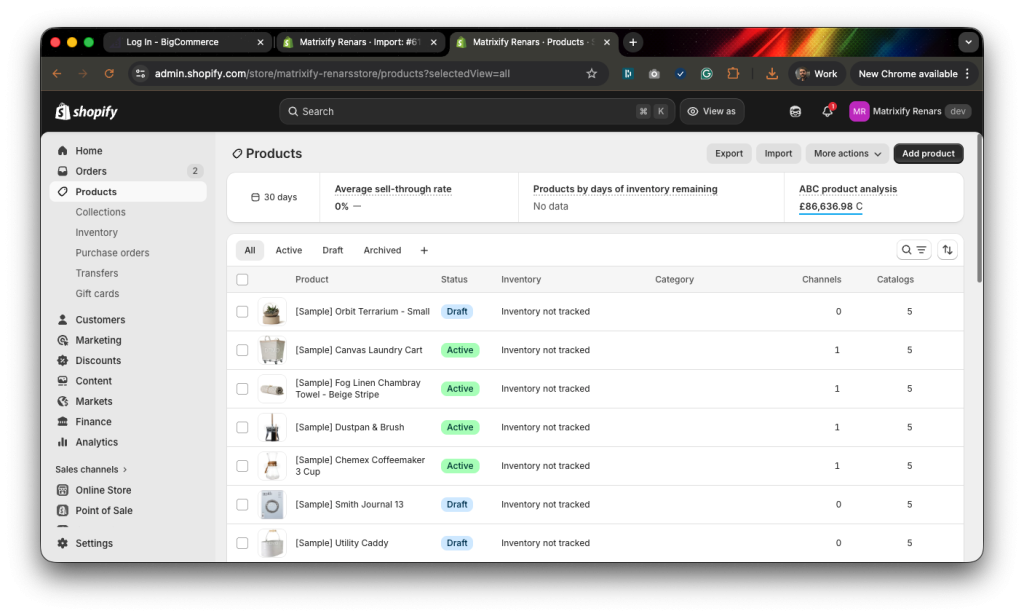The width and height of the screenshot is (1024, 616).
Task: Open Shopify admin notifications bell
Action: 827,111
